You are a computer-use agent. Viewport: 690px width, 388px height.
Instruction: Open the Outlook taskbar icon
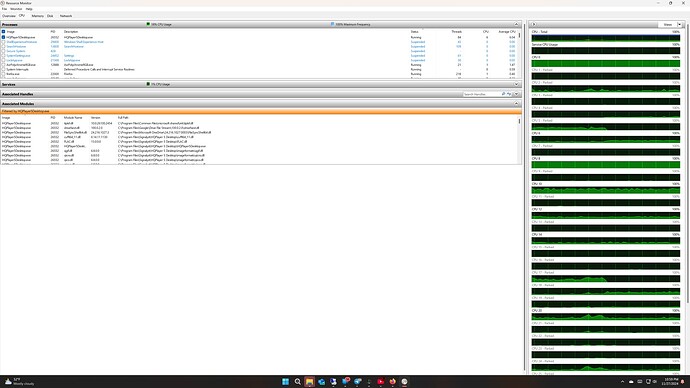click(x=321, y=381)
